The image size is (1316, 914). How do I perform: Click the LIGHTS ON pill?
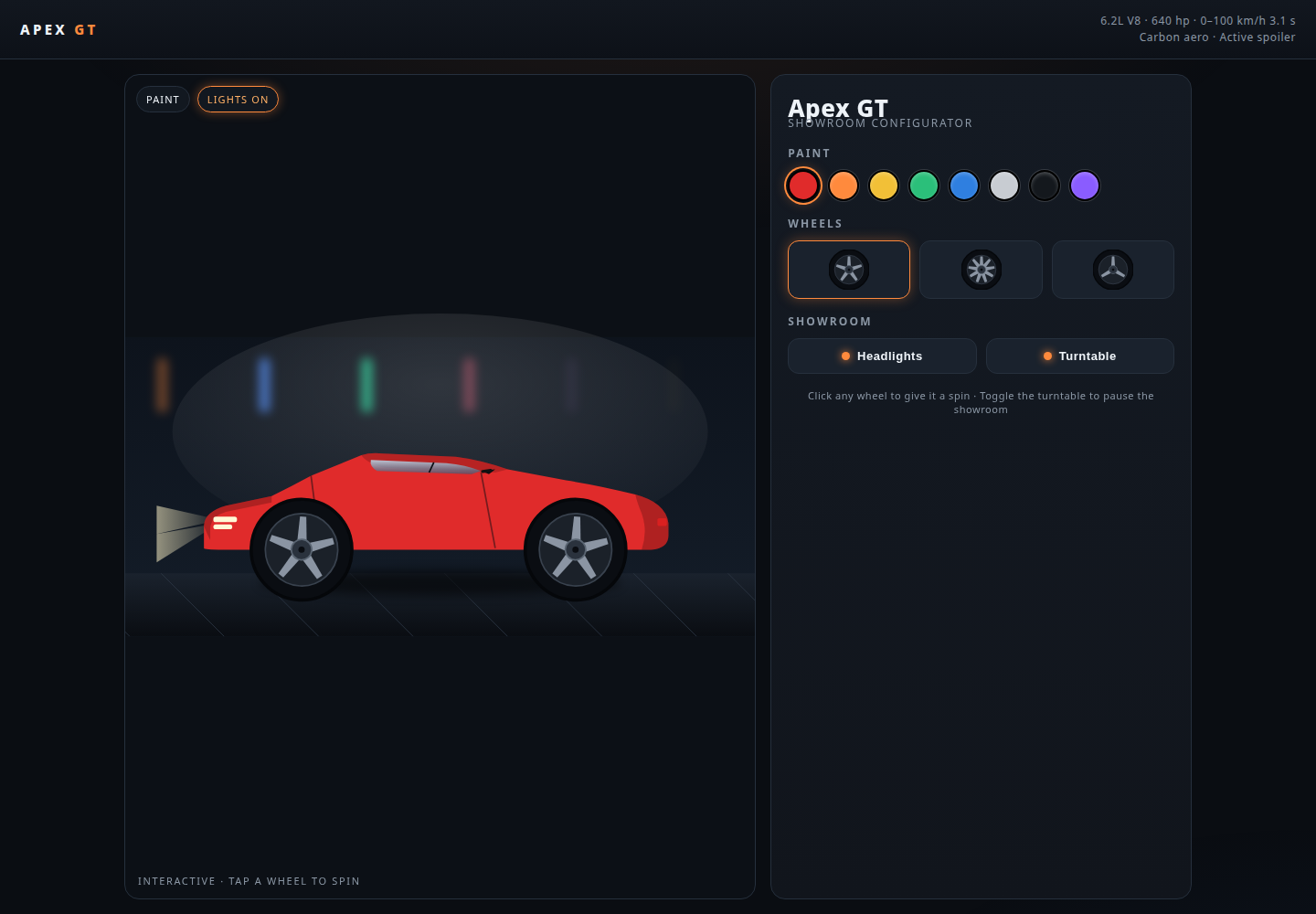[238, 100]
